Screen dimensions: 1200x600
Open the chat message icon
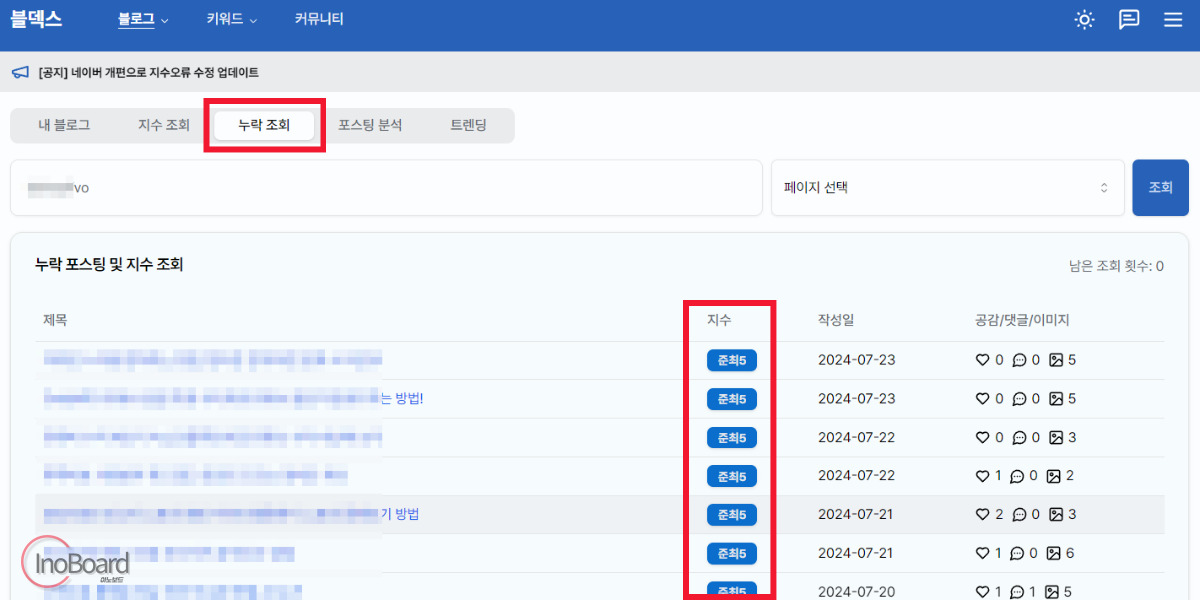point(1129,20)
